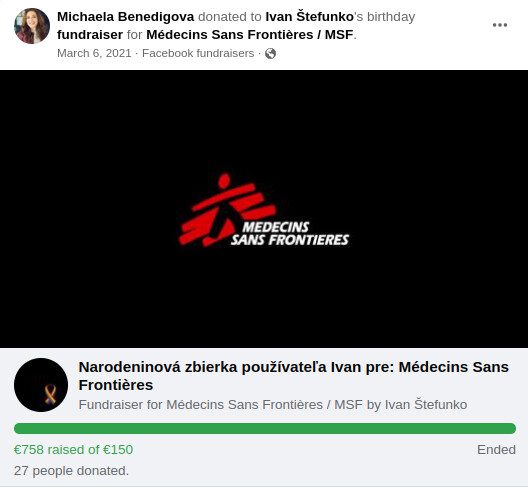The width and height of the screenshot is (528, 490).
Task: Click the public globe privacy icon
Action: pos(270,54)
